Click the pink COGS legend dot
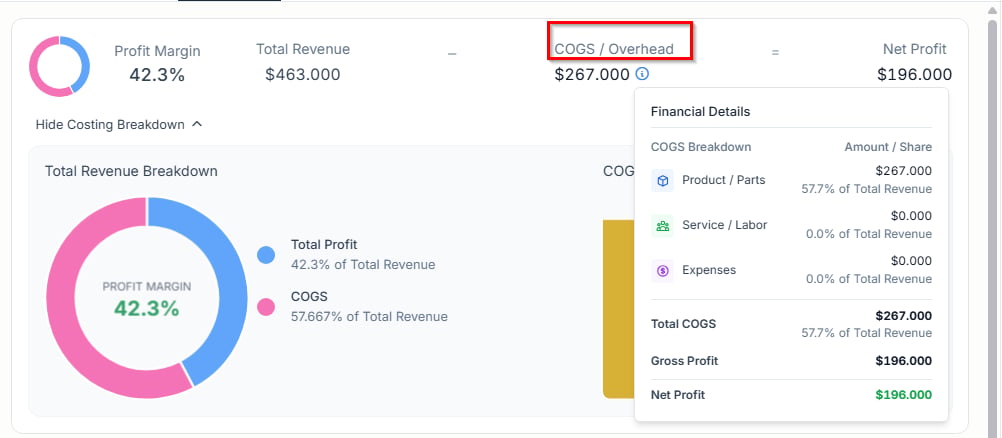Image resolution: width=1002 pixels, height=438 pixels. 266,307
